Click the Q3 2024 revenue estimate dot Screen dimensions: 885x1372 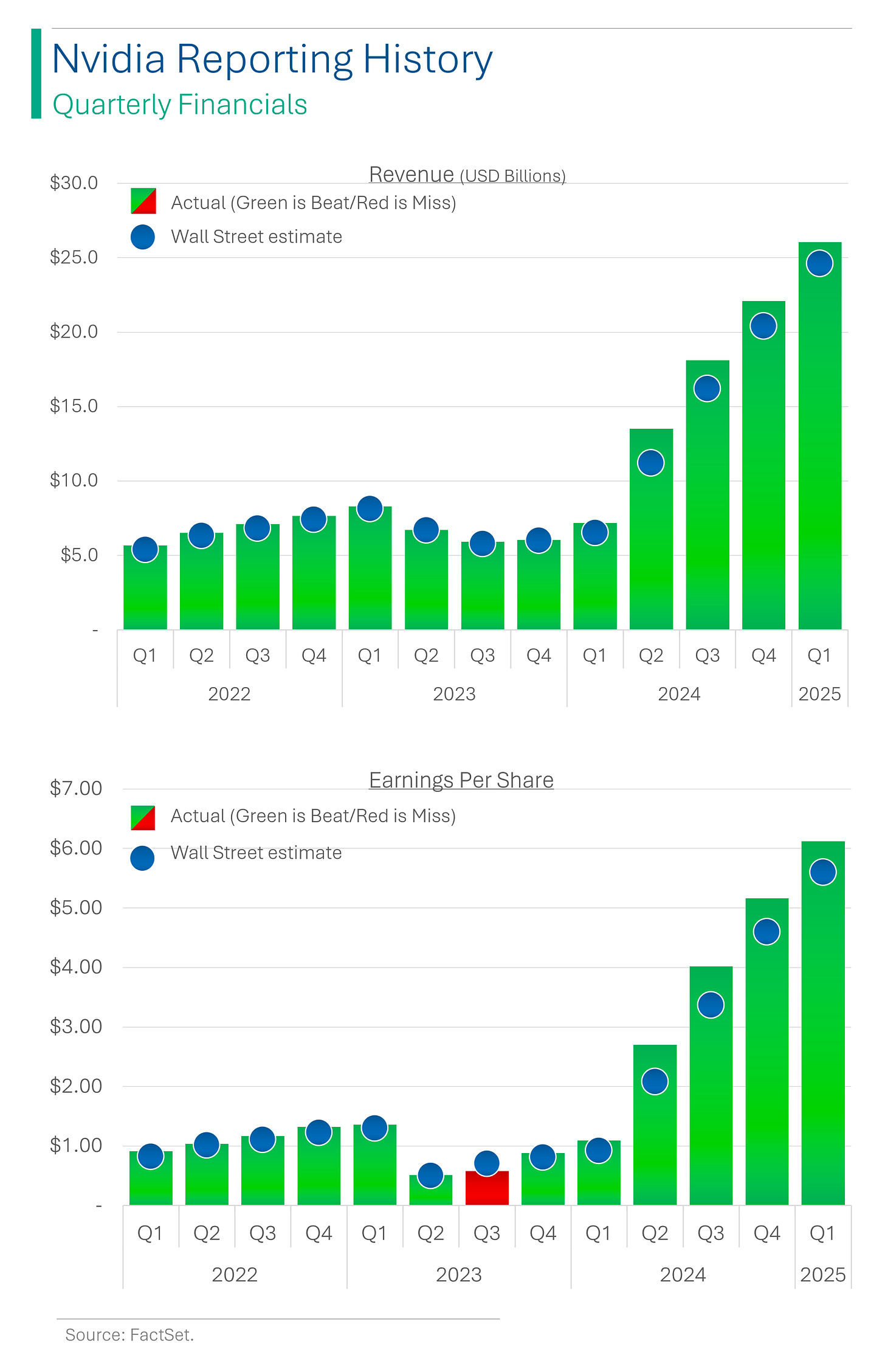708,389
